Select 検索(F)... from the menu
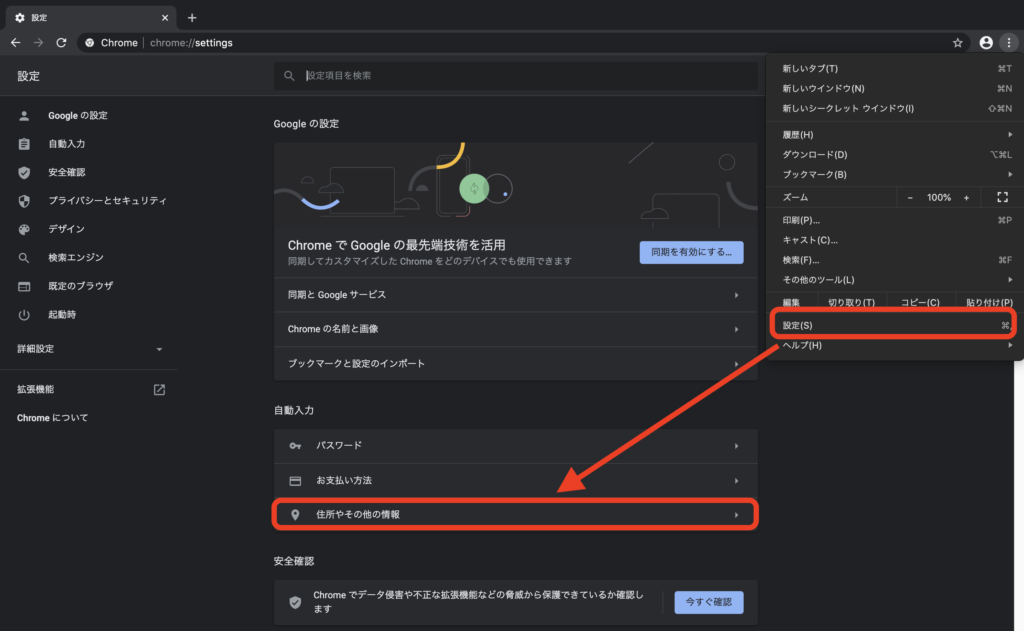 click(895, 260)
